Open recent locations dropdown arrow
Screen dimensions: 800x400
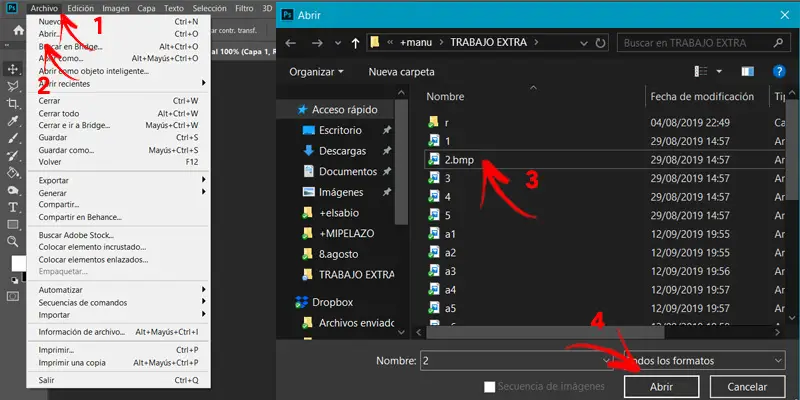pos(338,43)
